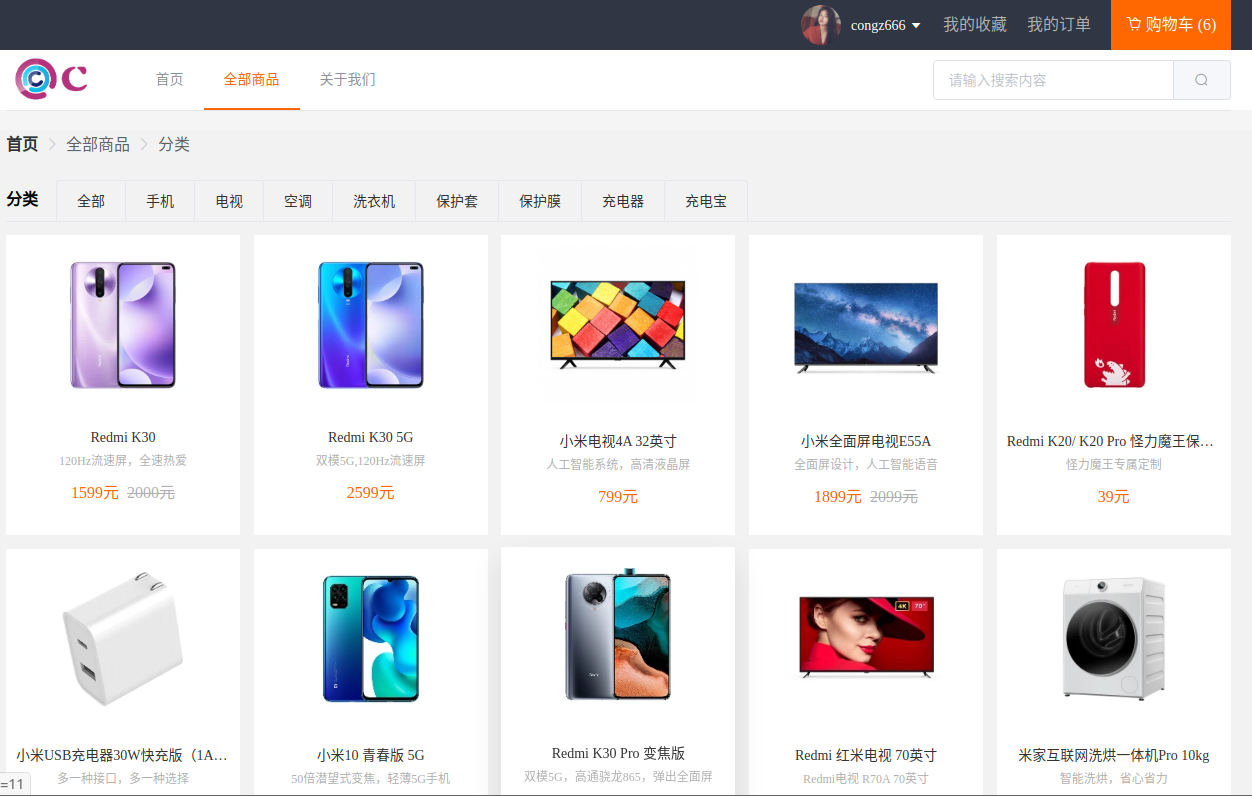The image size is (1252, 796).
Task: Select the 全部 category tab
Action: (x=91, y=201)
